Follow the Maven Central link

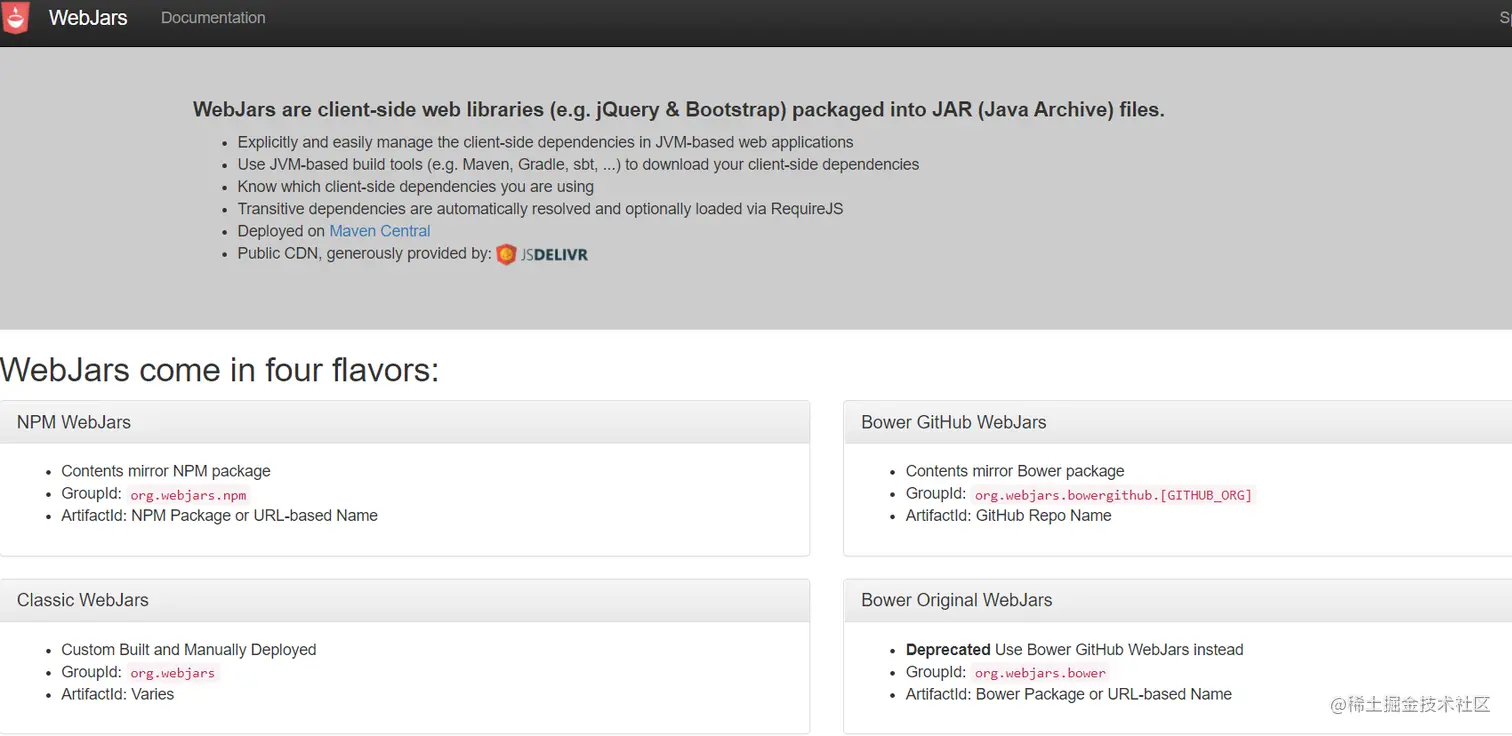[380, 231]
